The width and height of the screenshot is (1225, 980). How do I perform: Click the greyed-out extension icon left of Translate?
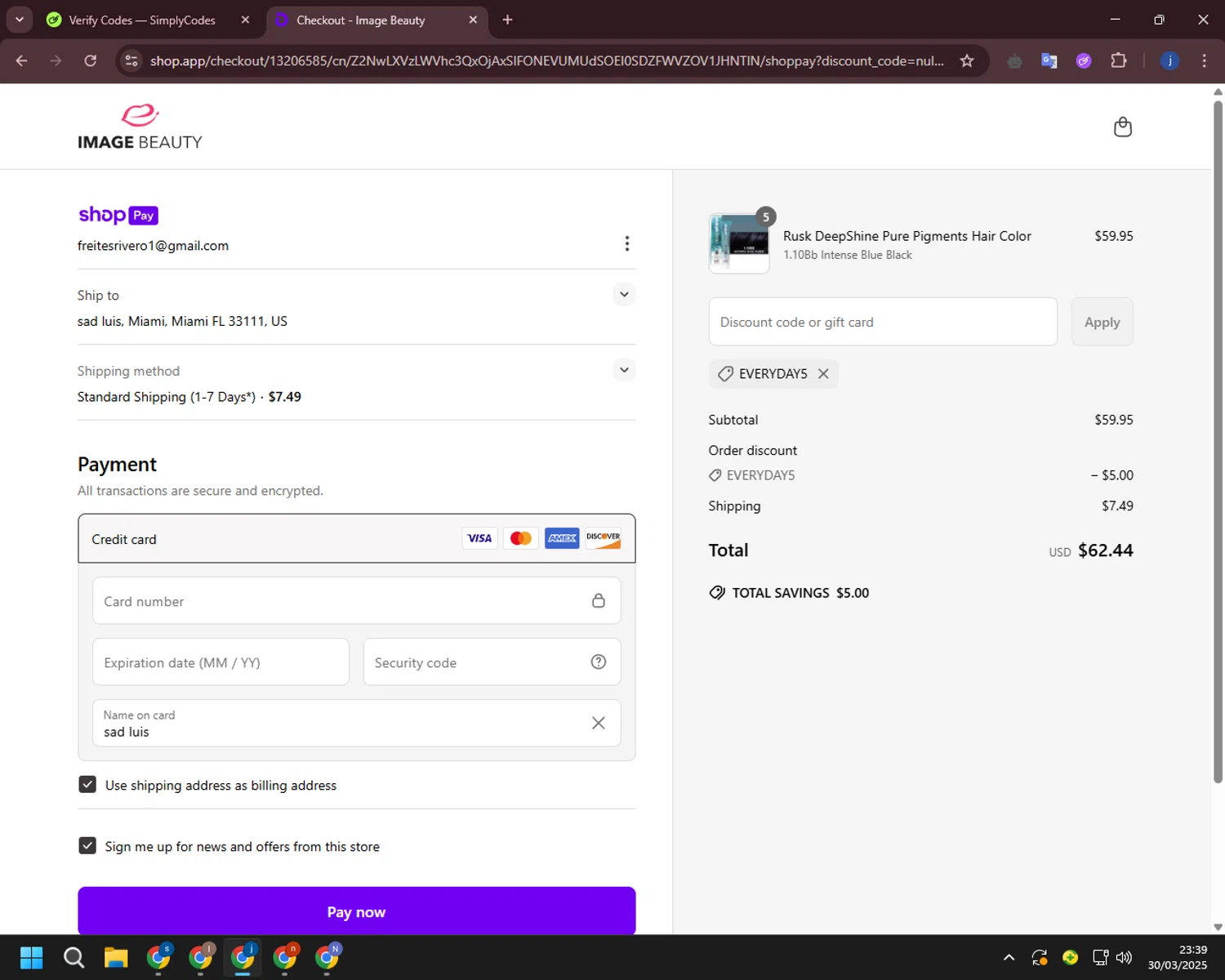pyautogui.click(x=1014, y=60)
